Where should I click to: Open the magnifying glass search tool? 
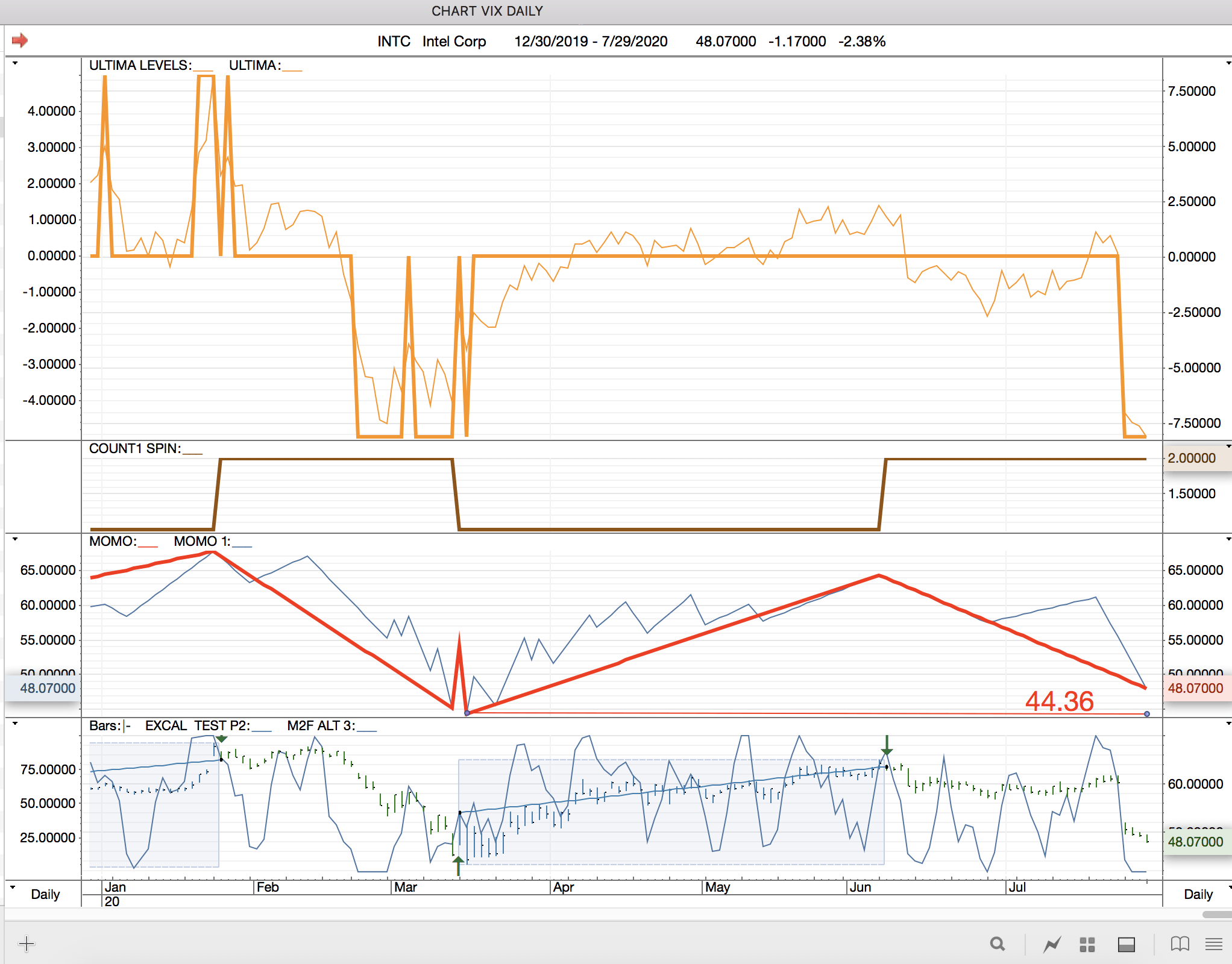[998, 944]
